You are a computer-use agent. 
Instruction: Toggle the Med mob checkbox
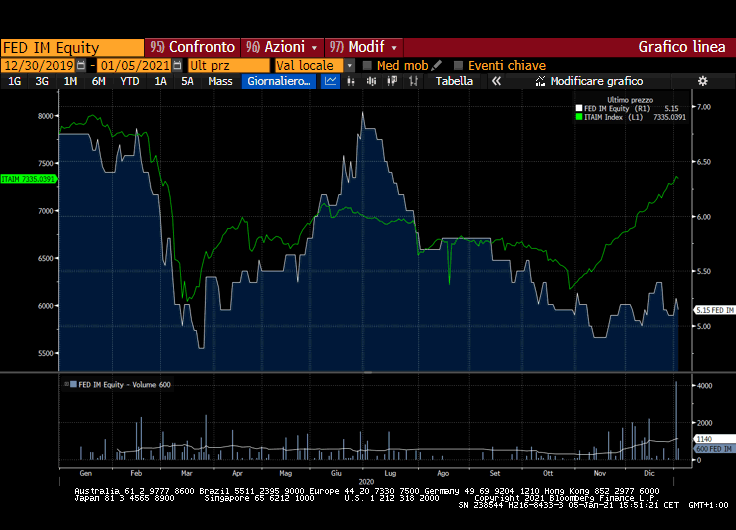tap(367, 65)
